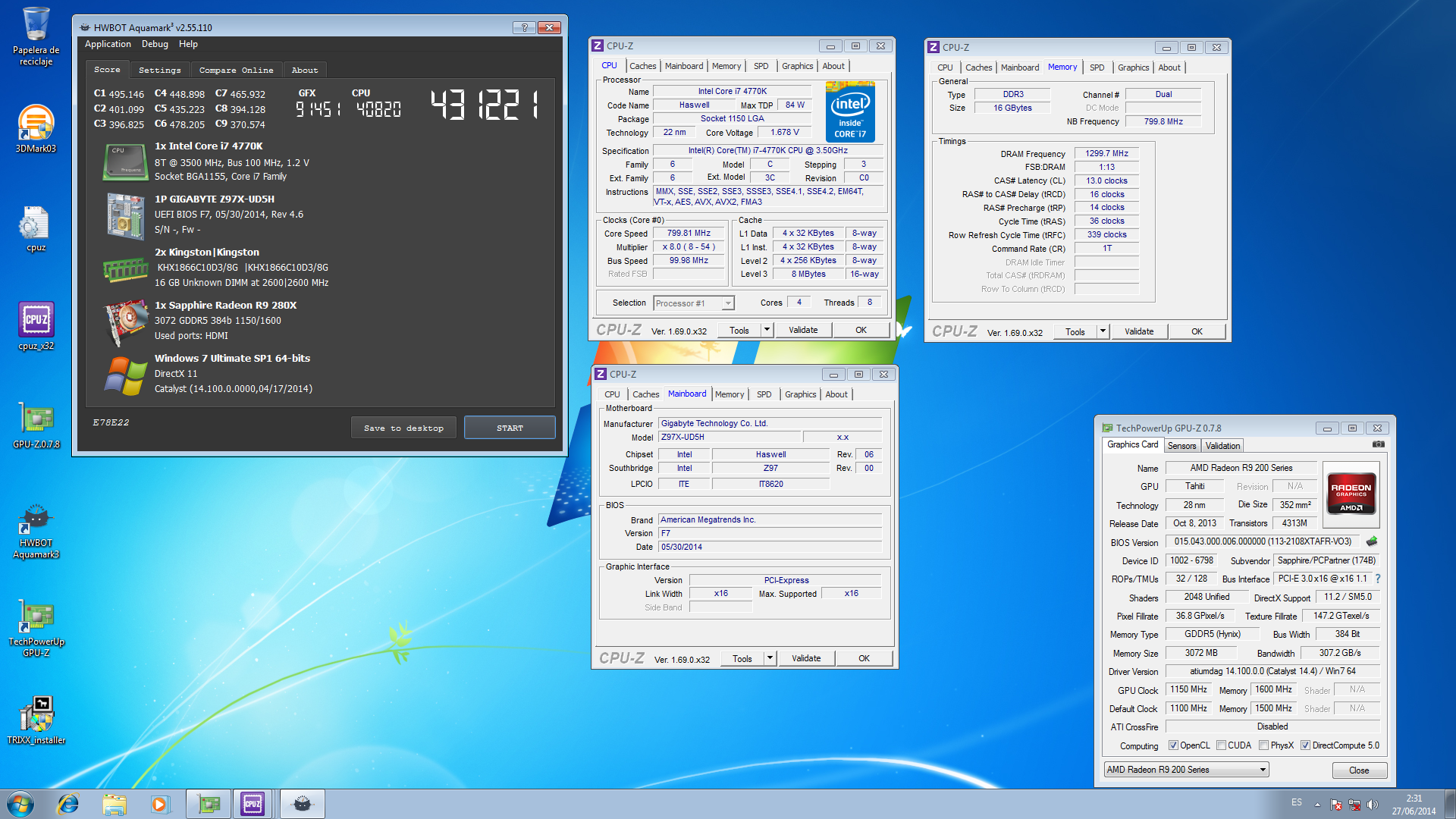Open Windows Explorer from the taskbar
The width and height of the screenshot is (1456, 819).
(114, 804)
